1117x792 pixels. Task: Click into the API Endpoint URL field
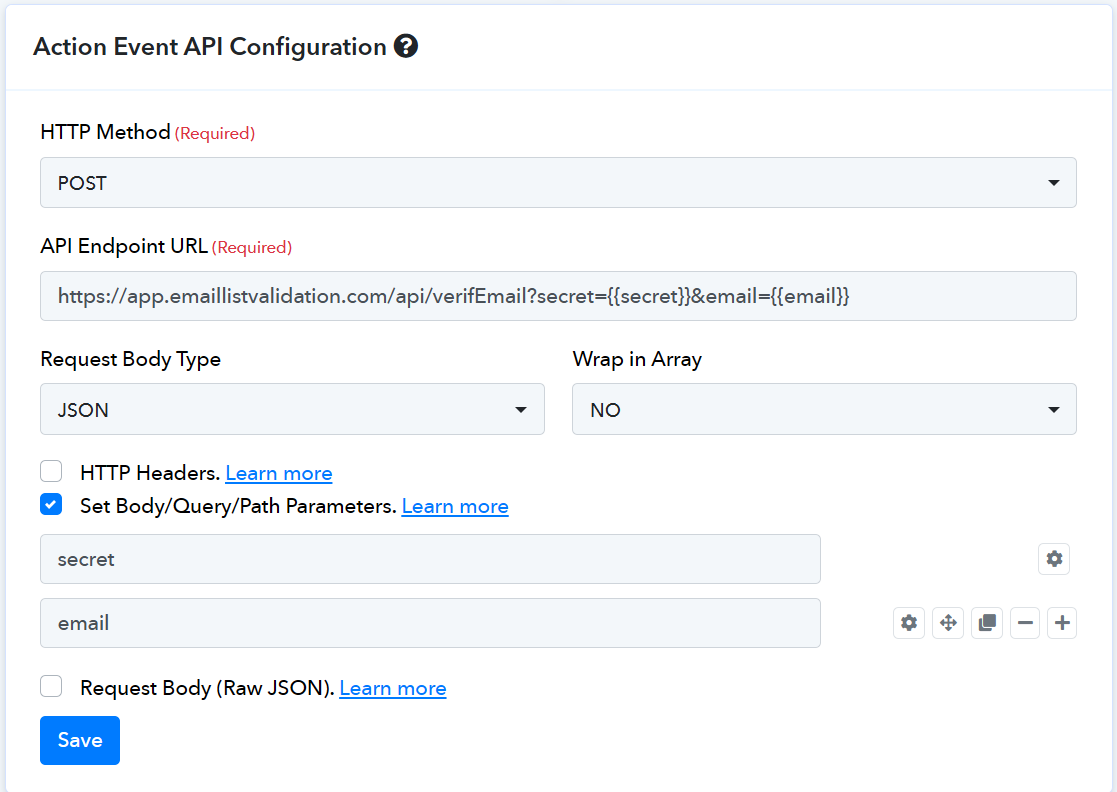(558, 296)
